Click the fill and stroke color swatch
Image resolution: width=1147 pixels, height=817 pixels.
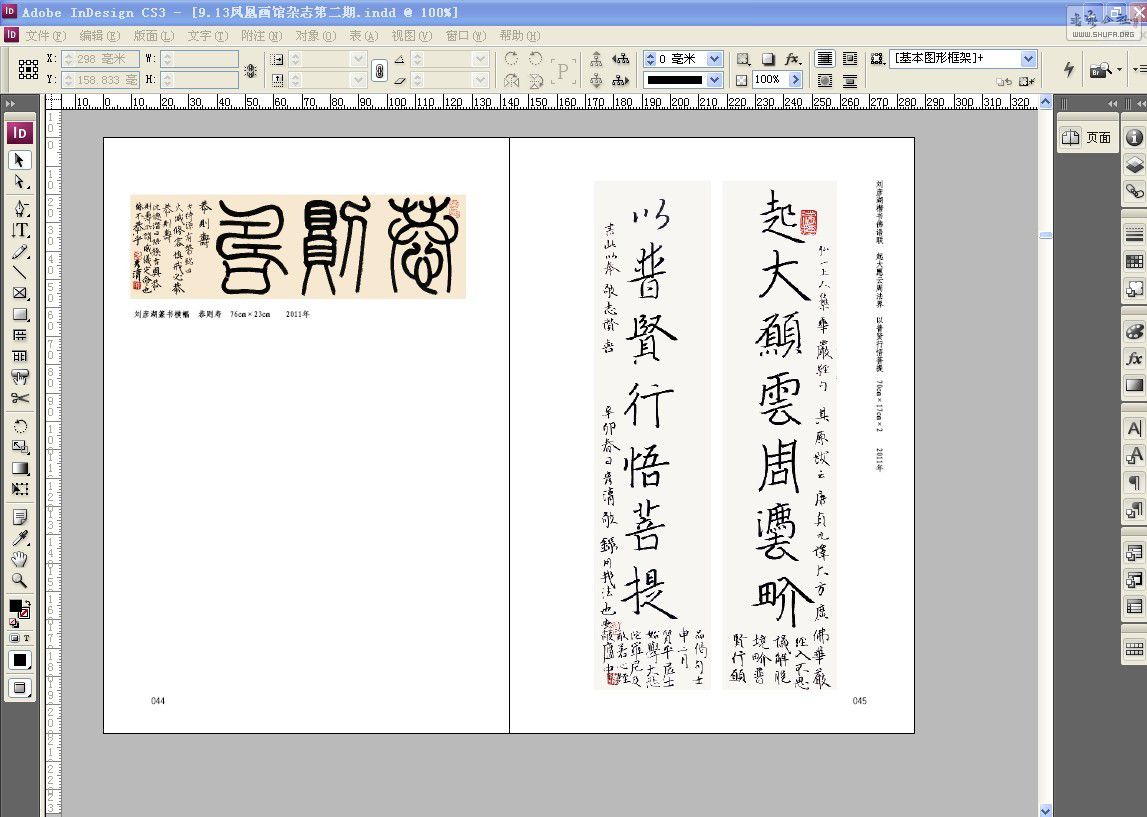18,610
